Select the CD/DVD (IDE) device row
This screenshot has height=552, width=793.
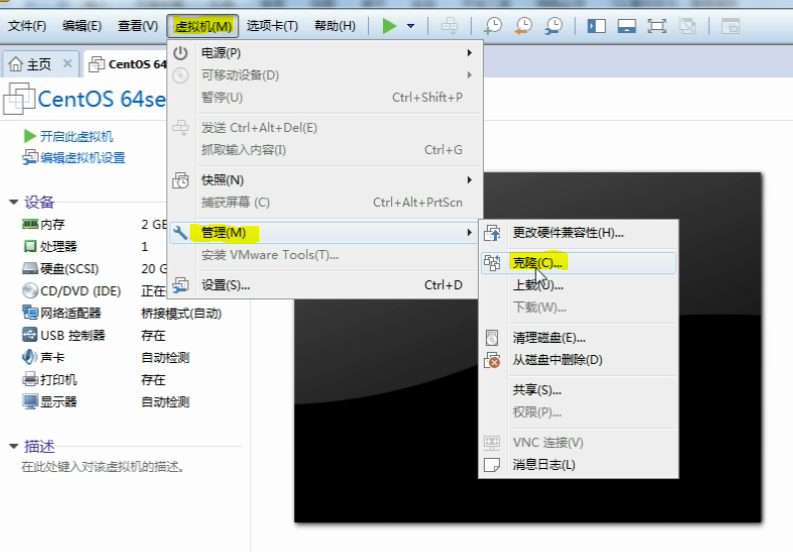[x=95, y=291]
